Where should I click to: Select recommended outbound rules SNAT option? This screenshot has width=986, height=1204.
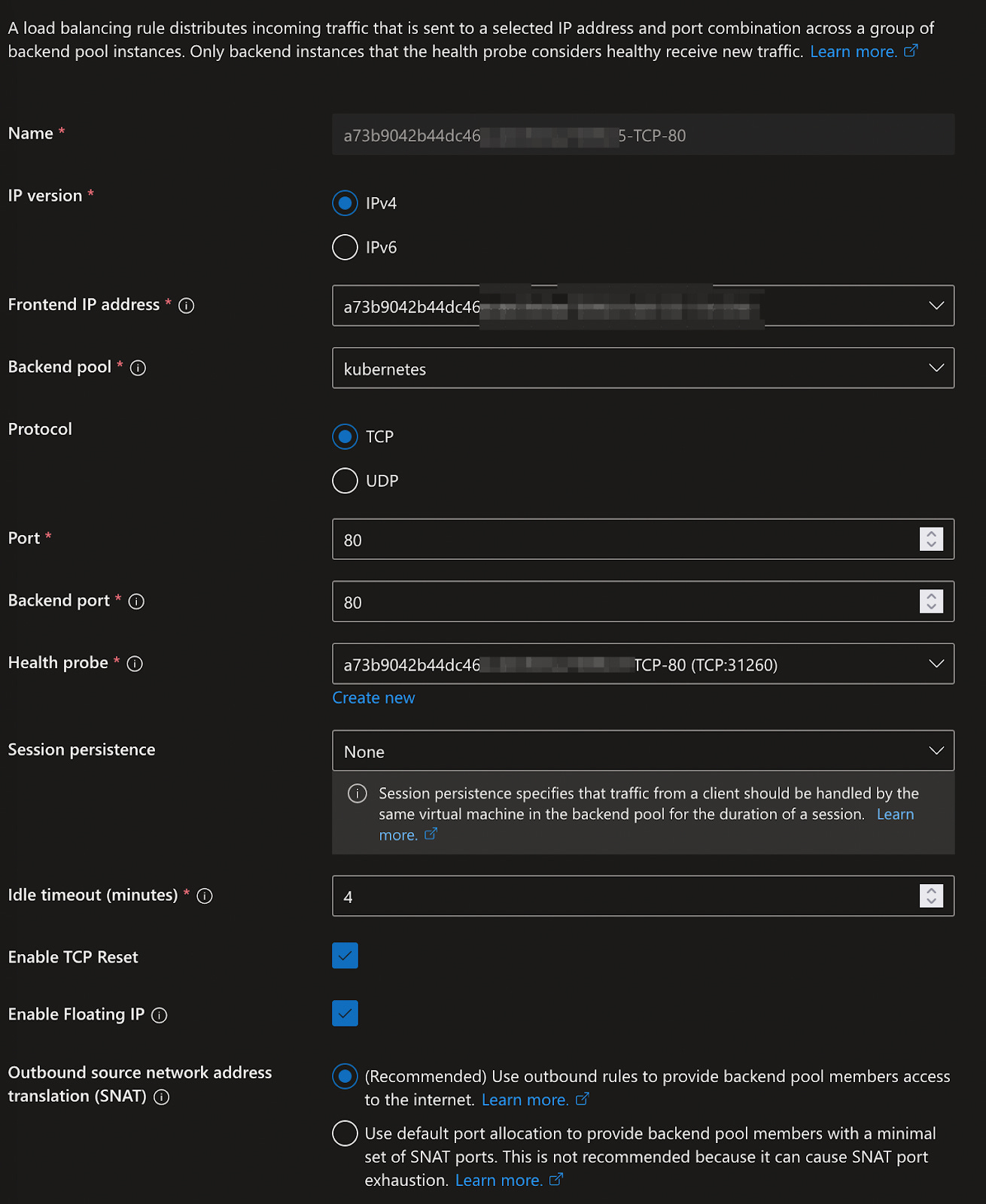pyautogui.click(x=345, y=1076)
